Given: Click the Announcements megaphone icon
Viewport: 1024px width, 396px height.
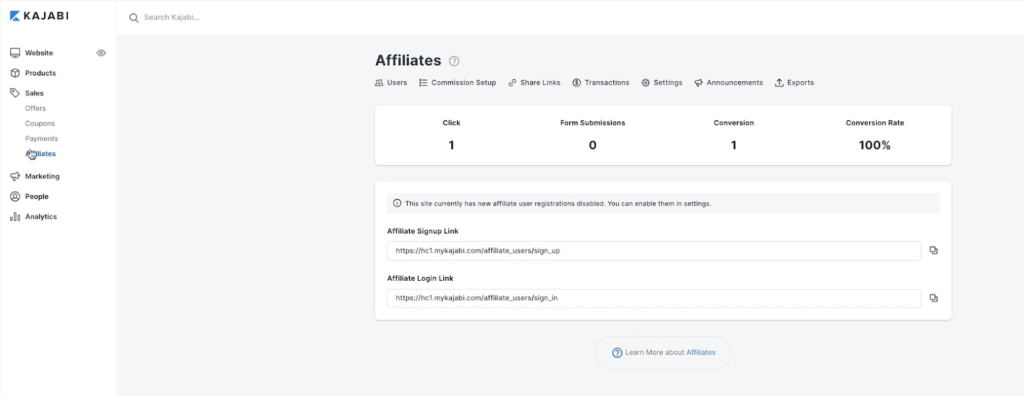Looking at the screenshot, I should [699, 83].
